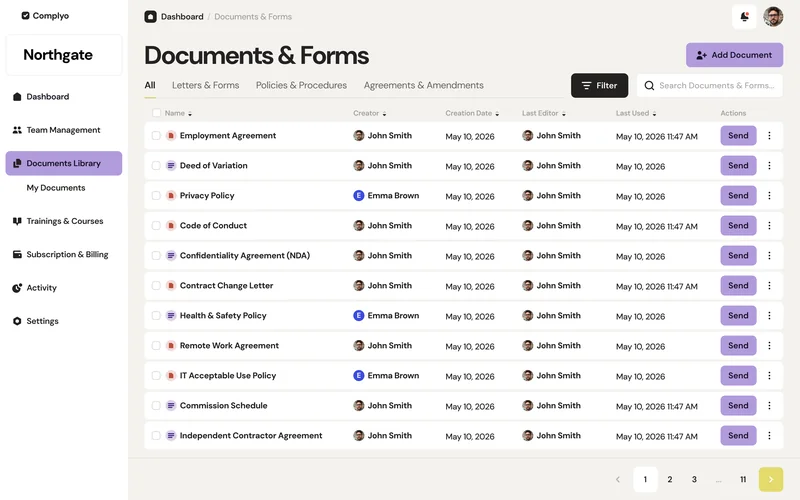The image size is (800, 500).
Task: Click the Settings gear icon in sidebar
Action: coord(17,321)
